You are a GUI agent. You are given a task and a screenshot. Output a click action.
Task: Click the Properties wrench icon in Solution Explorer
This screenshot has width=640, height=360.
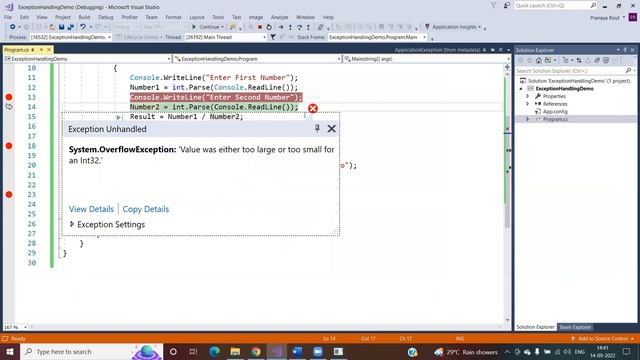tap(538, 96)
